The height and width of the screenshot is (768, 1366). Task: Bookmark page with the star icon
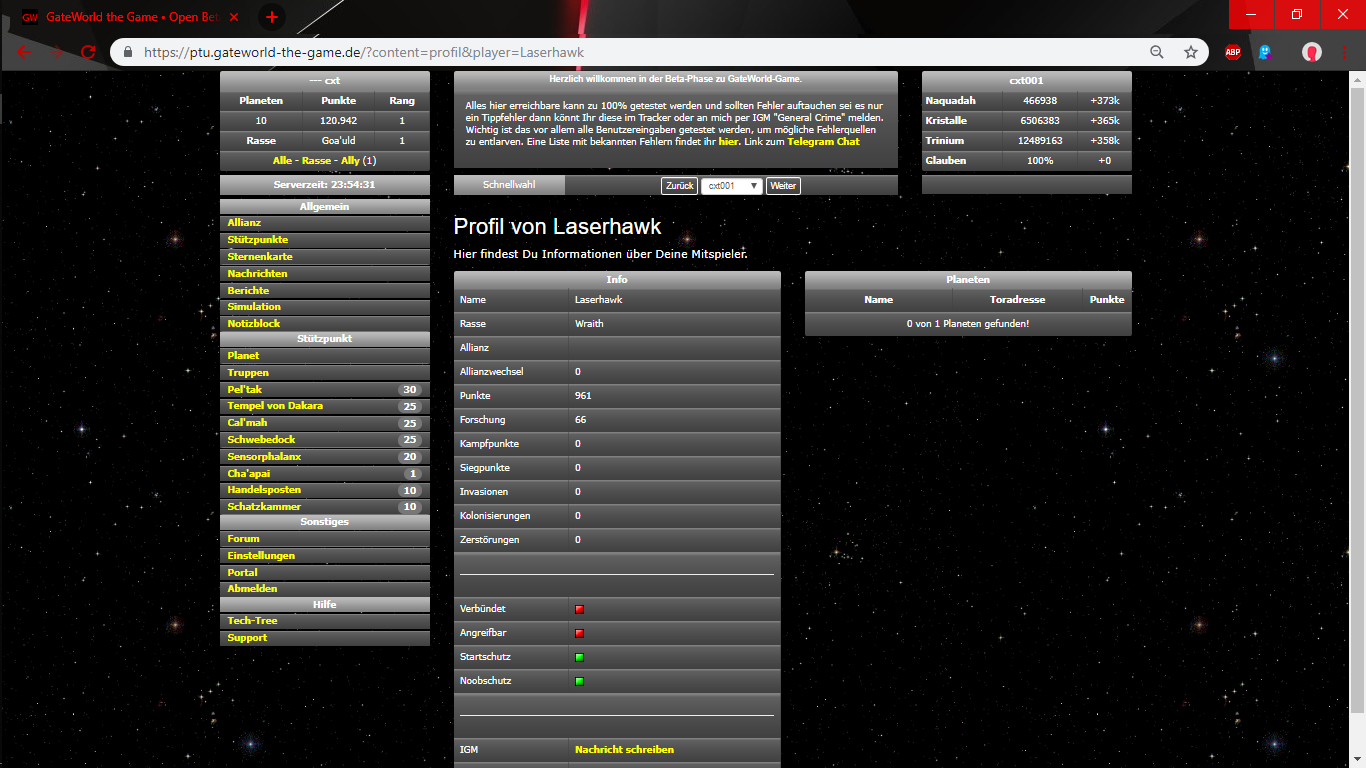[1190, 52]
